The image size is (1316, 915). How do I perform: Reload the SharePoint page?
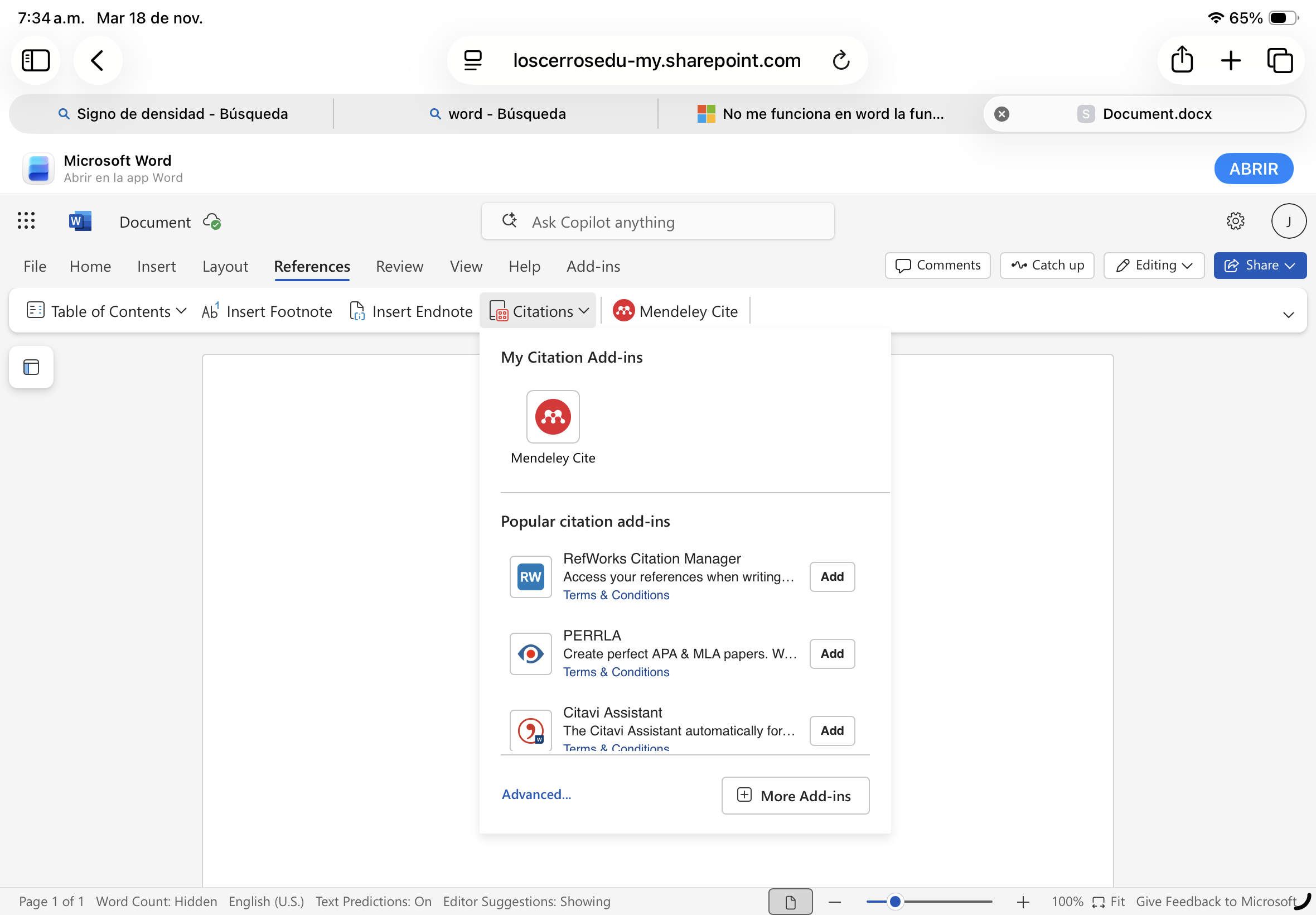pos(840,60)
